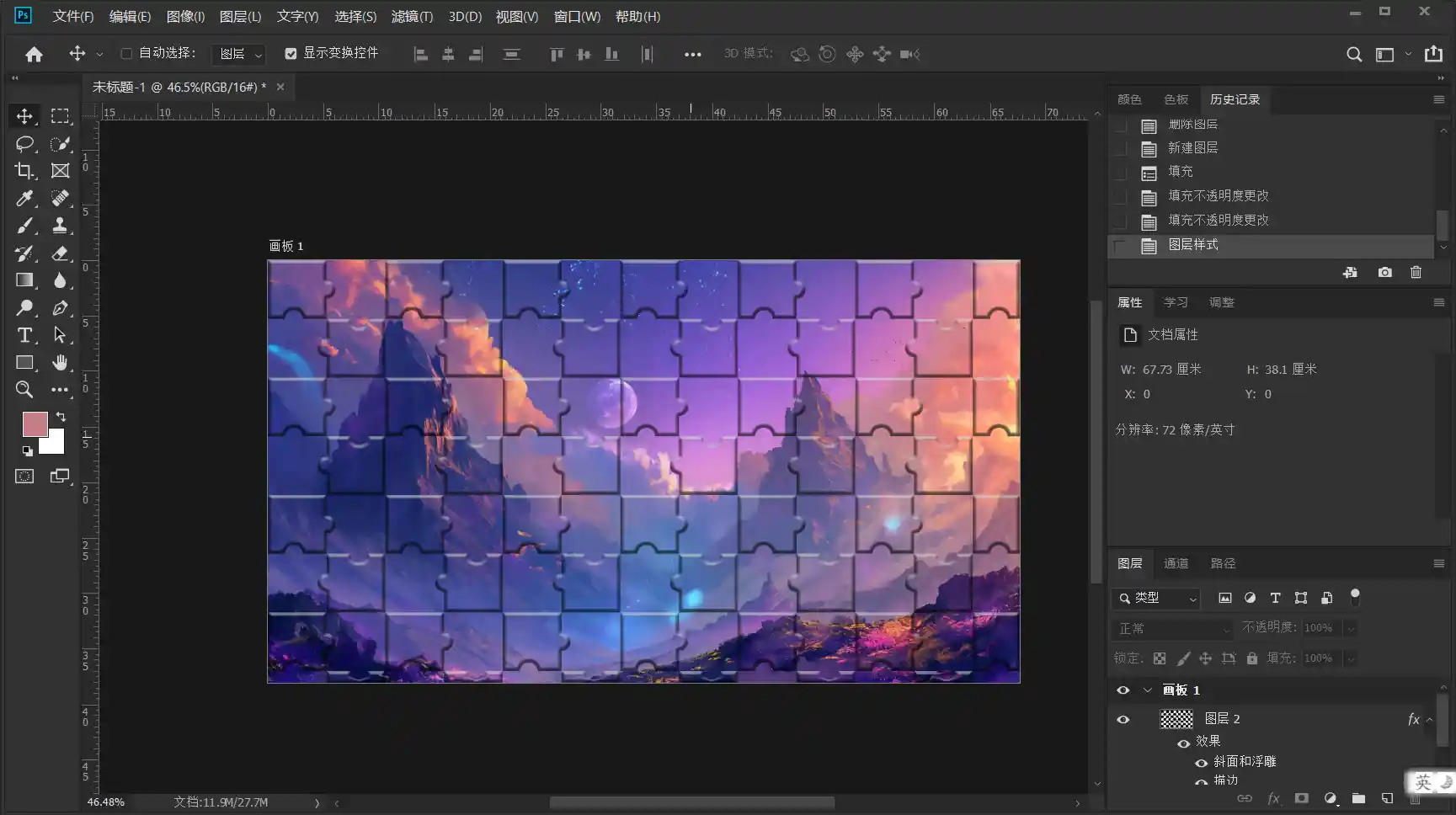
Task: Select the Hand tool
Action: coord(60,363)
